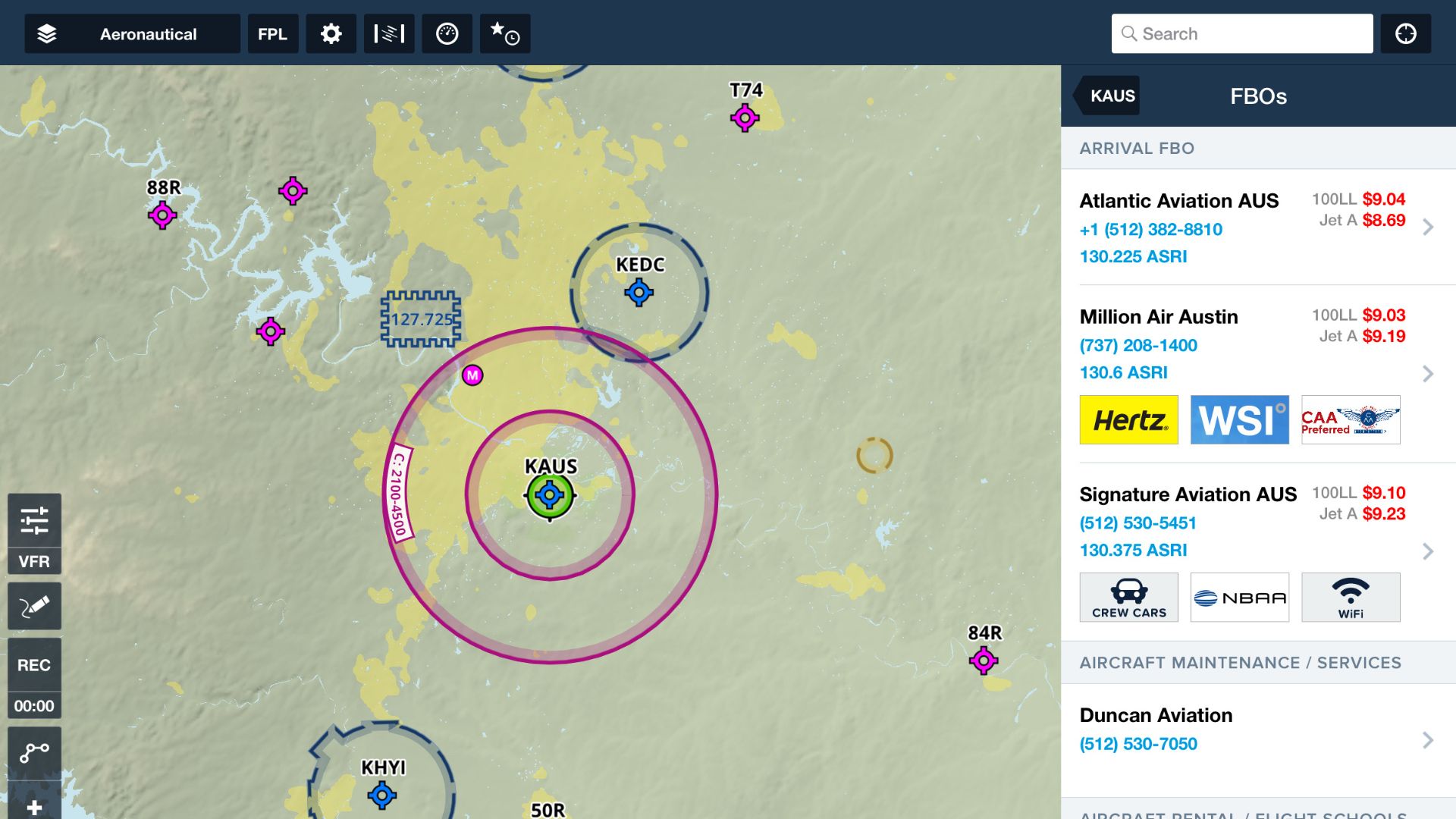Select unlabeled magenta airport below 88R
Image resolution: width=1456 pixels, height=819 pixels.
(x=271, y=331)
